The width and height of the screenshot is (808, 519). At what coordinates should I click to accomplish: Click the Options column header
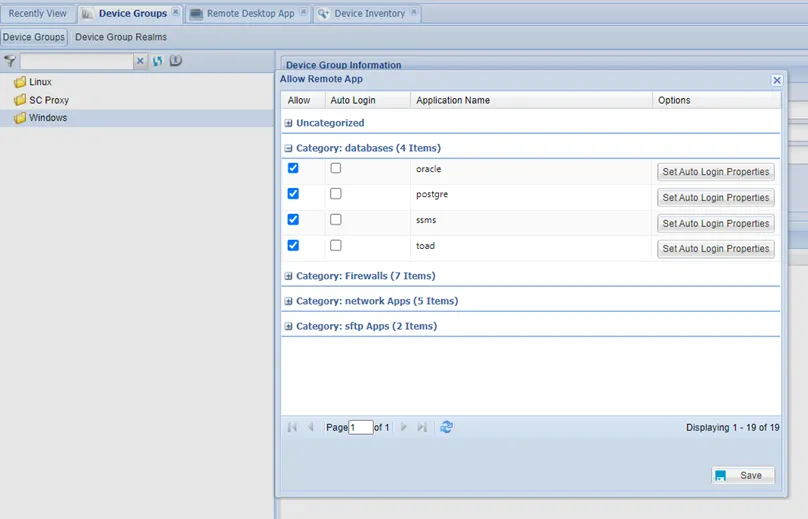[716, 100]
